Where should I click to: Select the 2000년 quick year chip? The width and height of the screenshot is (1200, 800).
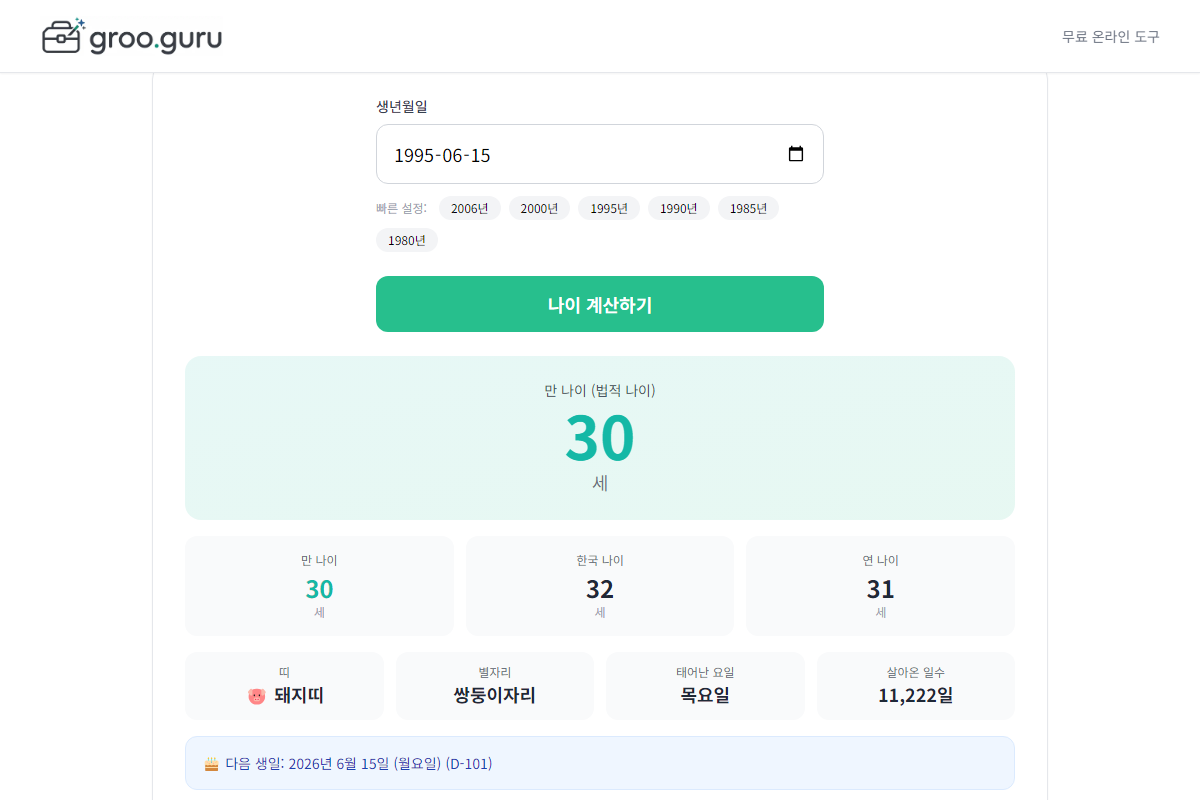[539, 208]
